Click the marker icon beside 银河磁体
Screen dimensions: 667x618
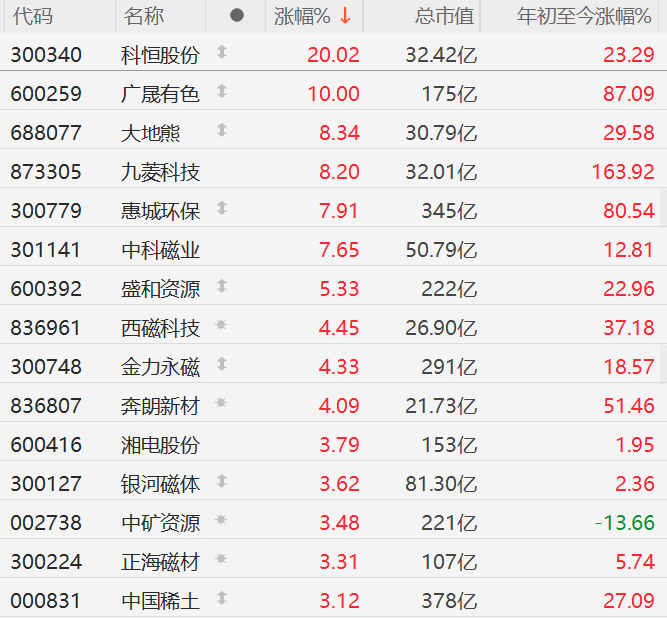pos(222,481)
